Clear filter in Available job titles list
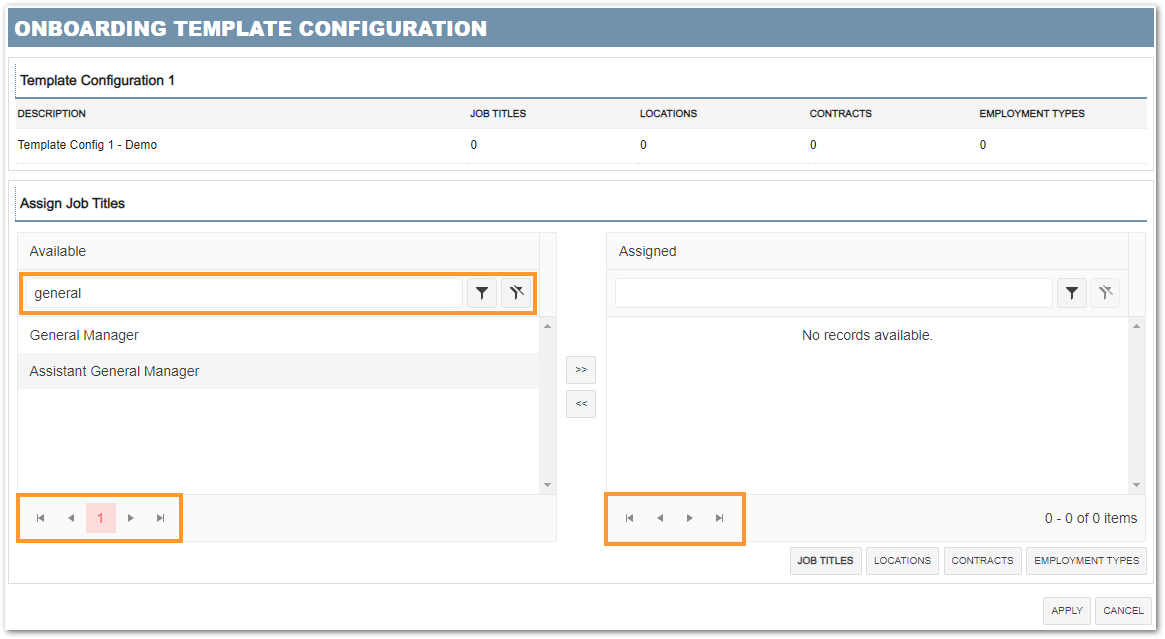Viewport: 1165px width, 639px height. click(516, 293)
